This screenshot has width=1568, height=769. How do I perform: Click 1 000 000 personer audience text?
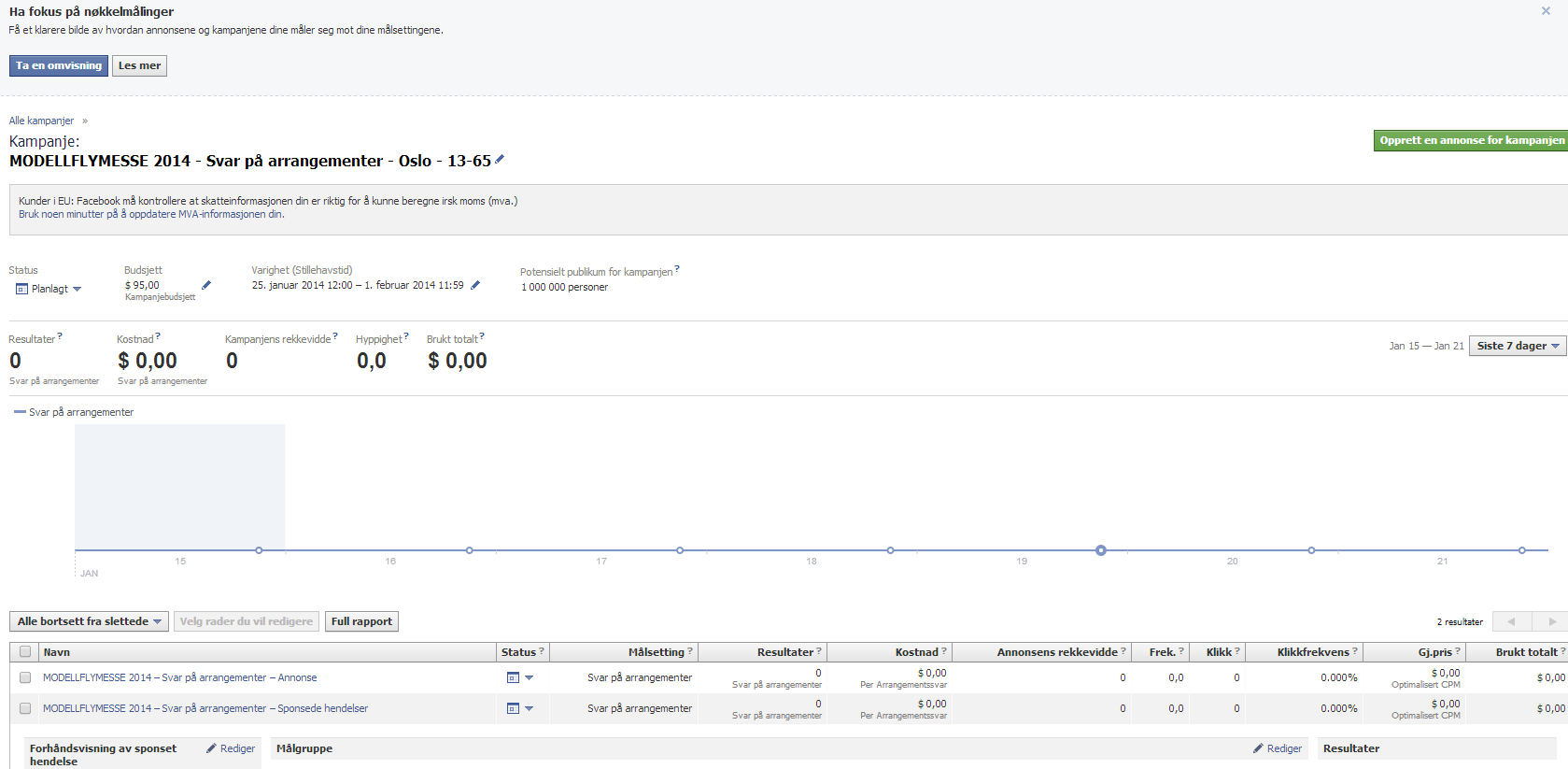(565, 287)
